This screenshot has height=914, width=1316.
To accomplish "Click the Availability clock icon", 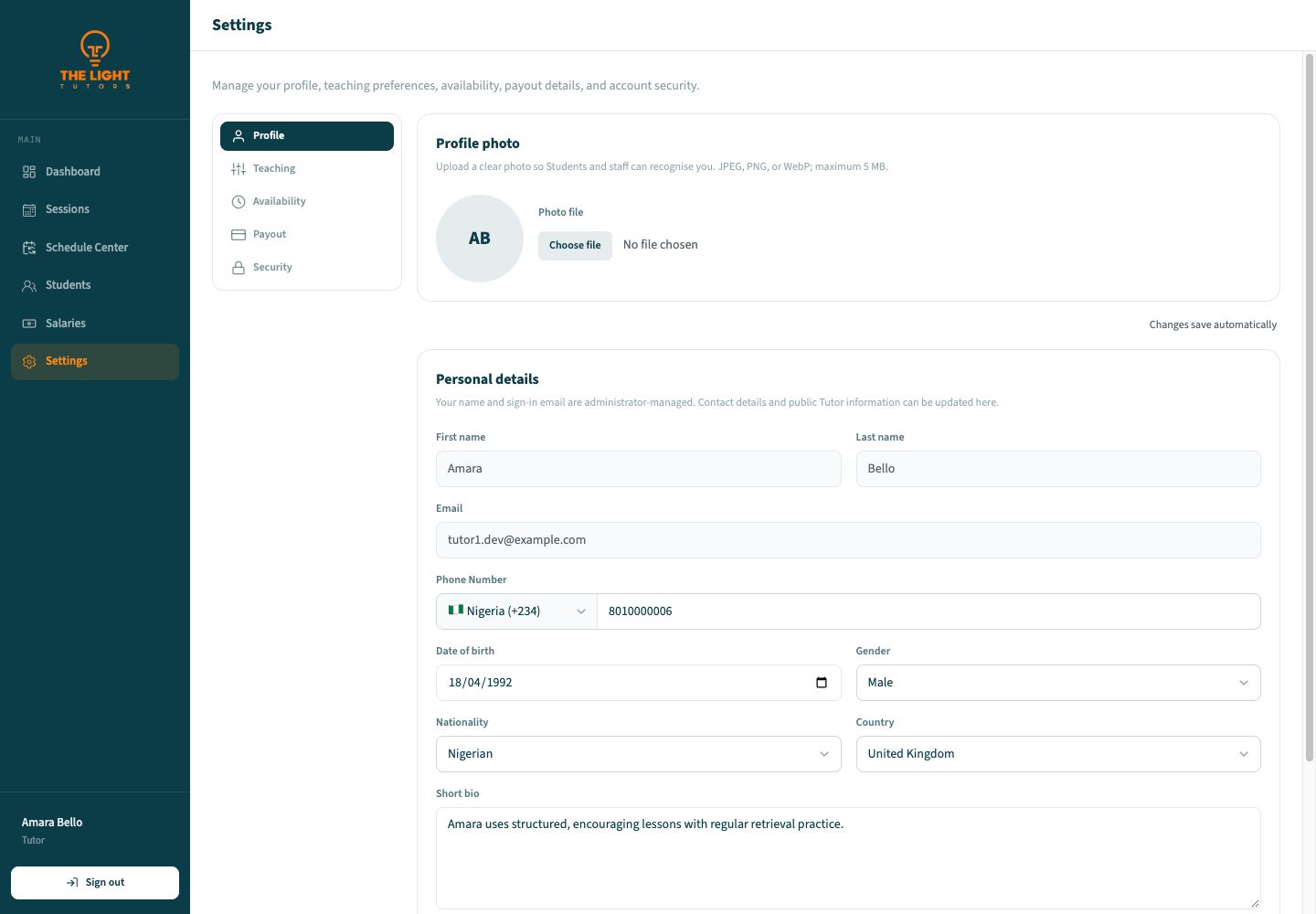I will point(239,201).
